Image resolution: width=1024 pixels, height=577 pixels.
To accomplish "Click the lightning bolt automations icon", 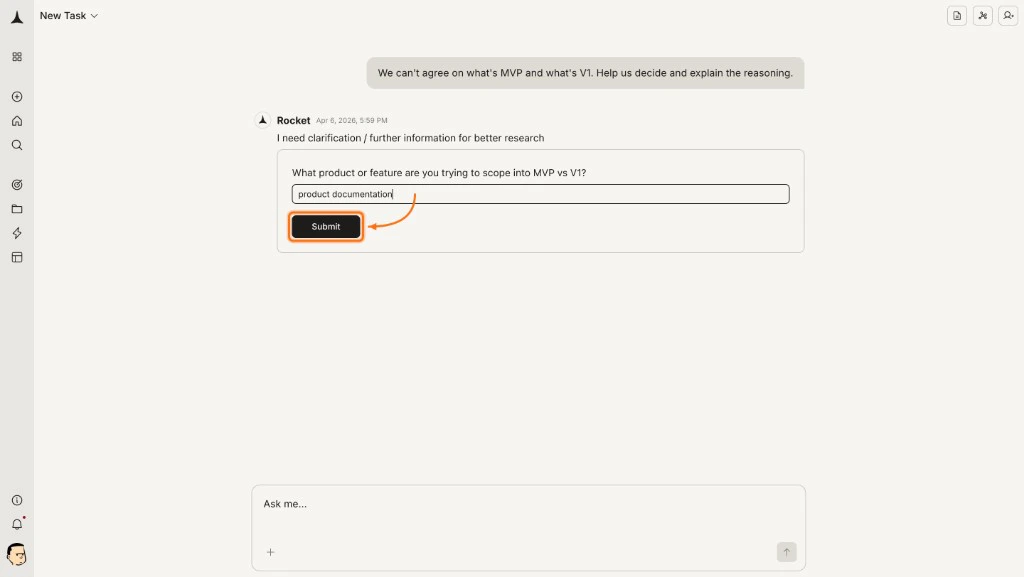I will 16,233.
